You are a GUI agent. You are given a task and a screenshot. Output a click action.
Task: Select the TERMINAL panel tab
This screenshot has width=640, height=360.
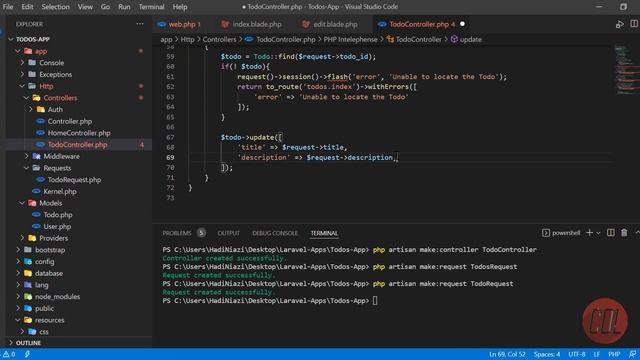coord(324,233)
